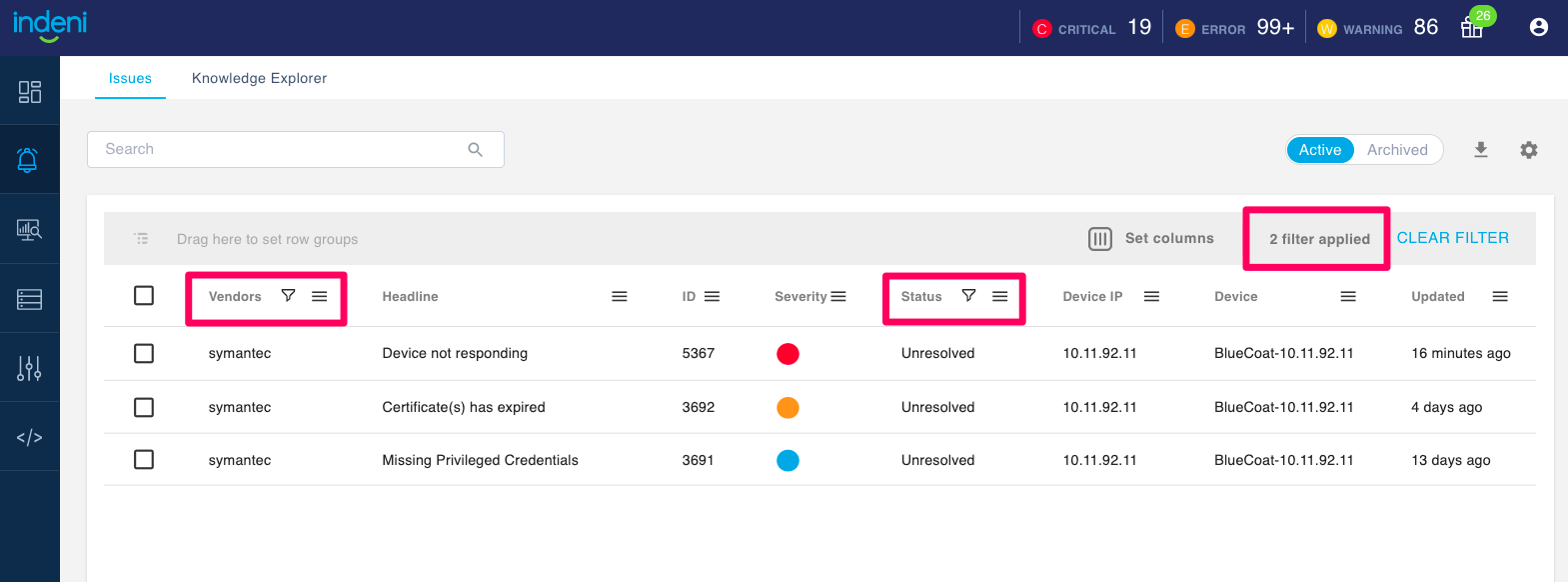This screenshot has width=1568, height=582.
Task: Switch to Knowledge Explorer tab
Action: point(259,78)
